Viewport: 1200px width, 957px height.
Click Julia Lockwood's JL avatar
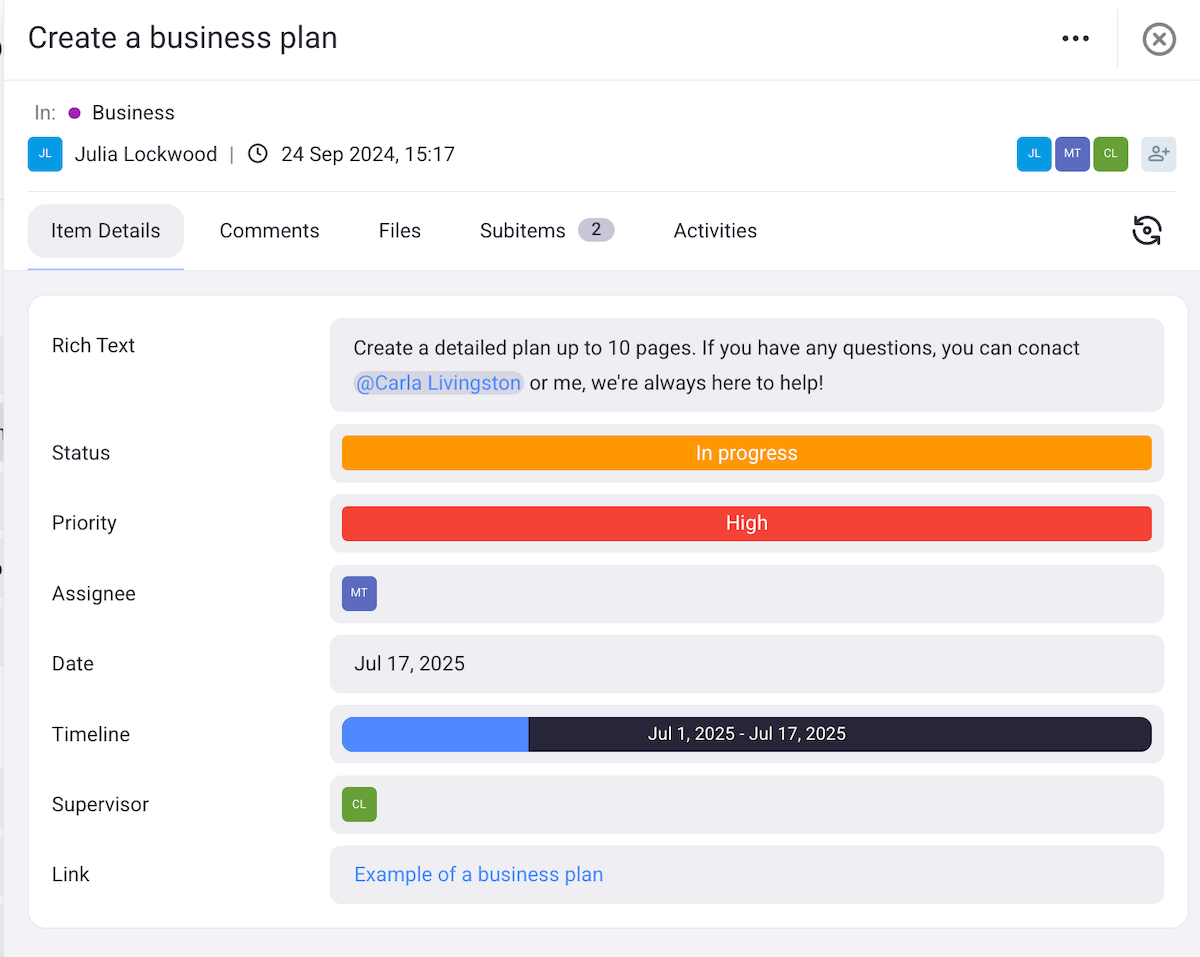click(45, 154)
